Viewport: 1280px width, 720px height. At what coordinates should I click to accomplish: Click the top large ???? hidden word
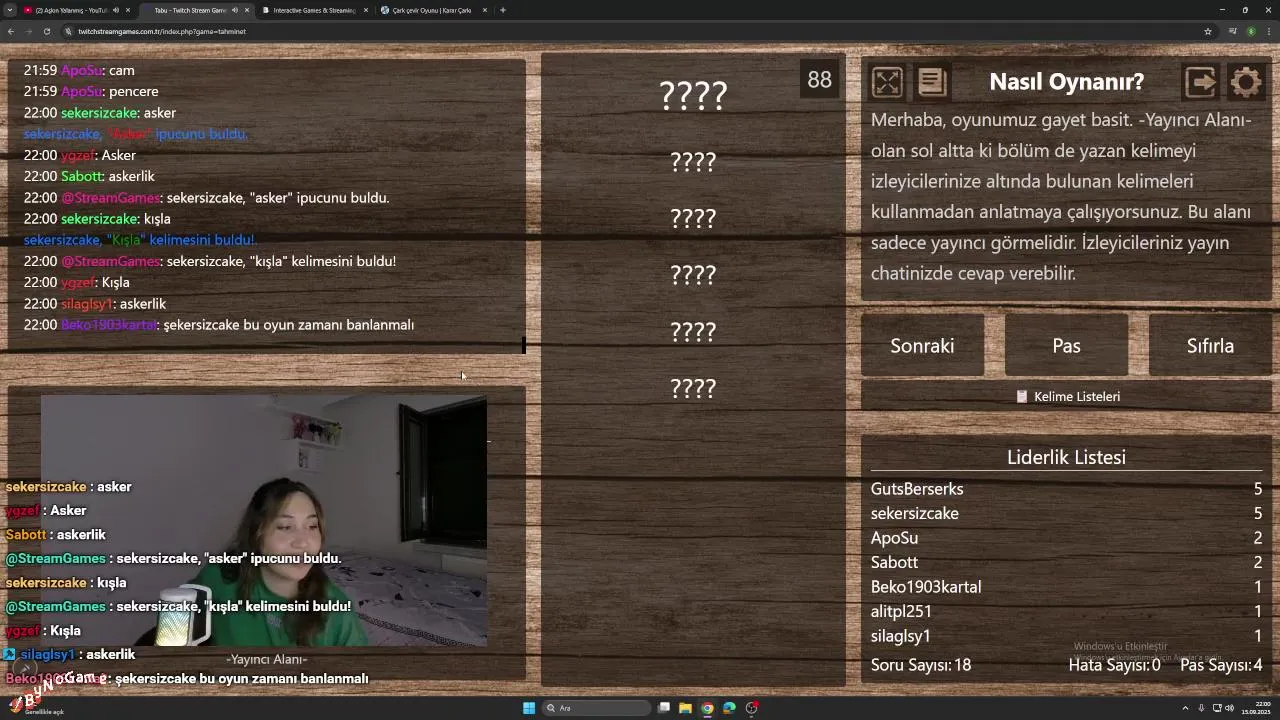(693, 96)
